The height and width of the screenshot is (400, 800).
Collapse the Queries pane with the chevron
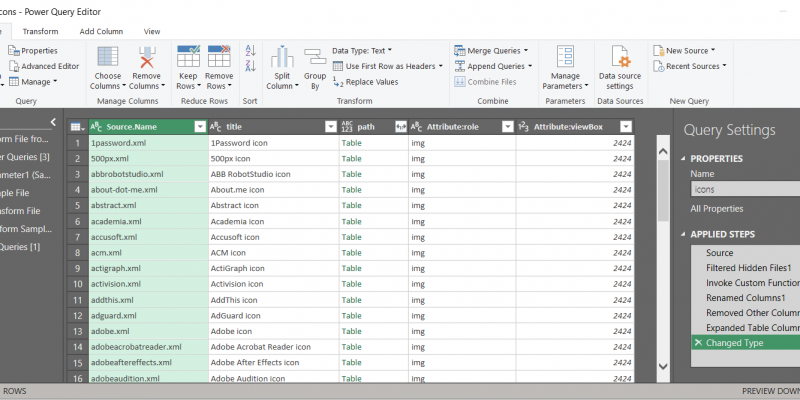click(x=53, y=122)
